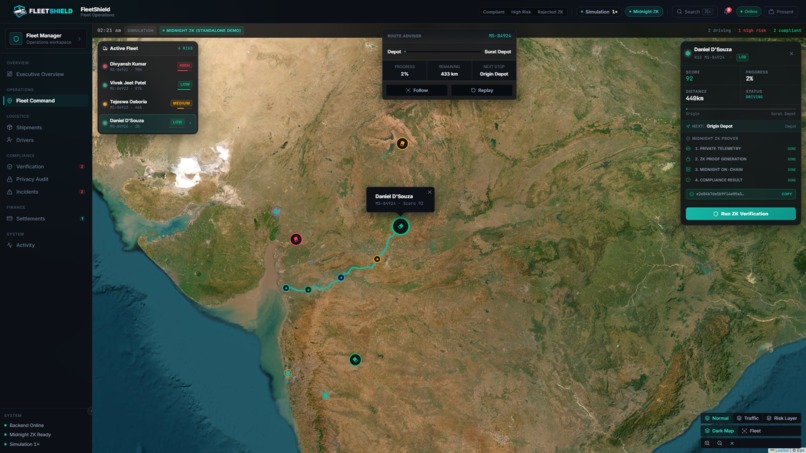Zoom out using the map zoom-out icon
Screen dimensions: 806x453
[720, 443]
